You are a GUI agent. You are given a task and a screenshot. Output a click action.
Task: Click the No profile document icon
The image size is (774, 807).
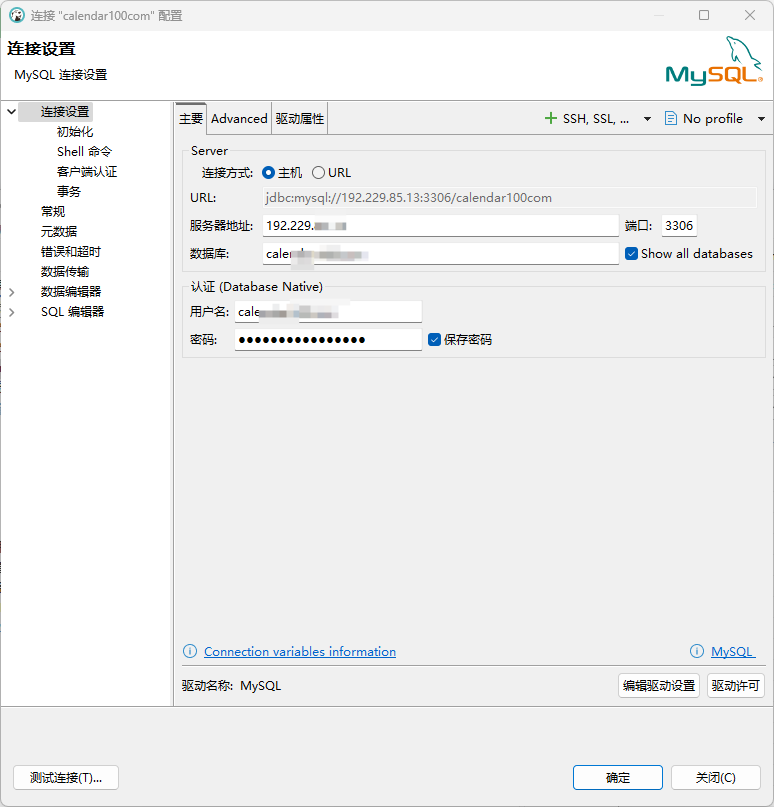(x=671, y=118)
